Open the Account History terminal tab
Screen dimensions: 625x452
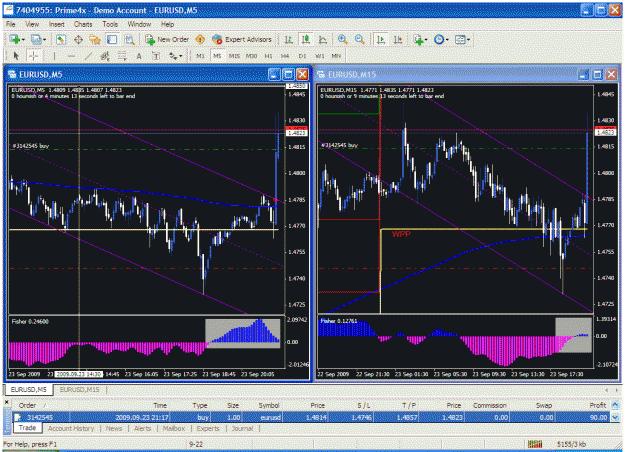point(71,428)
